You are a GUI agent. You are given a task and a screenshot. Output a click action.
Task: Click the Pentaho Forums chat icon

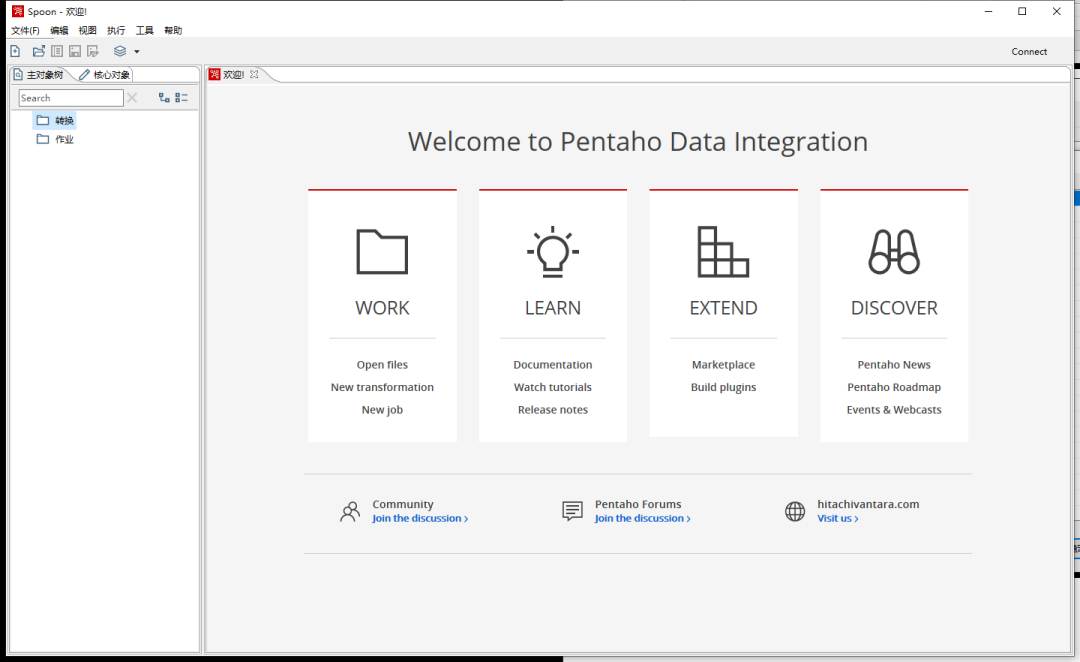[x=572, y=511]
